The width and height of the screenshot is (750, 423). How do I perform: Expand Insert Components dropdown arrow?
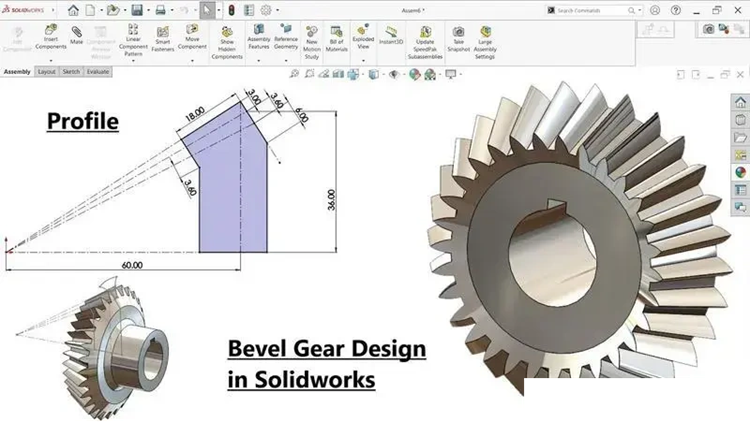click(51, 61)
